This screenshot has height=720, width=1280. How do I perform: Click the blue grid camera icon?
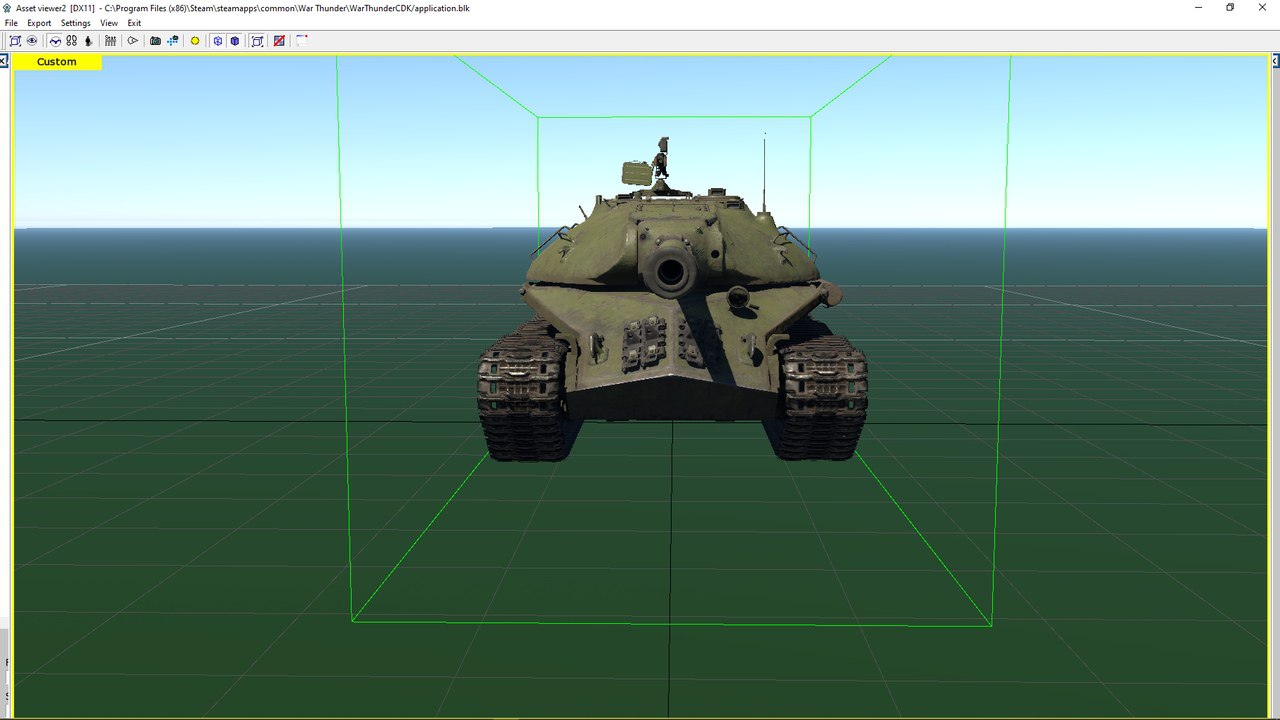point(173,41)
